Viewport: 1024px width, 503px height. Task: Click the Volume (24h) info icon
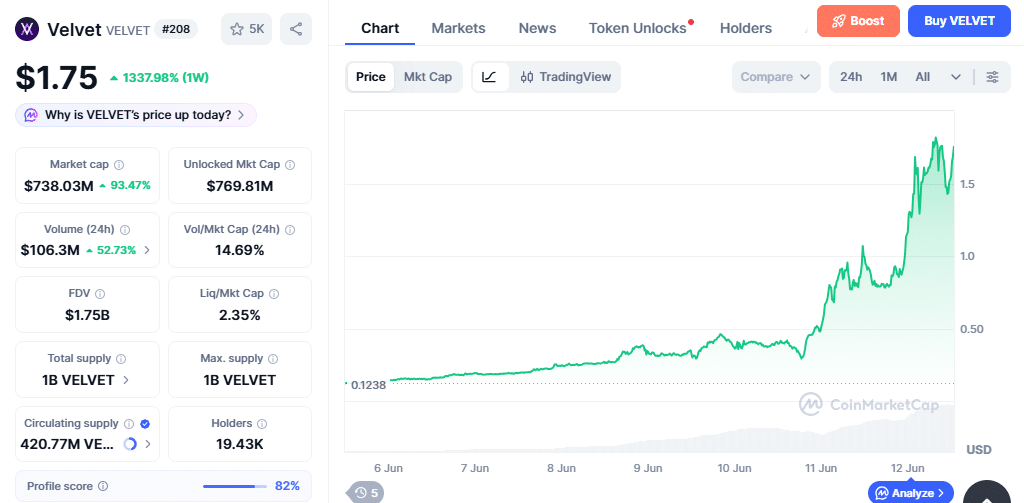125,230
